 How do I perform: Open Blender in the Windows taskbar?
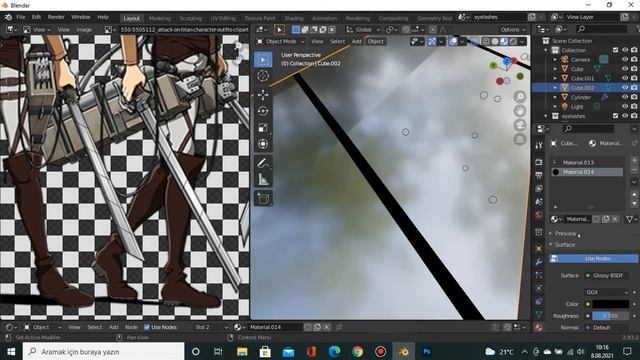[403, 351]
